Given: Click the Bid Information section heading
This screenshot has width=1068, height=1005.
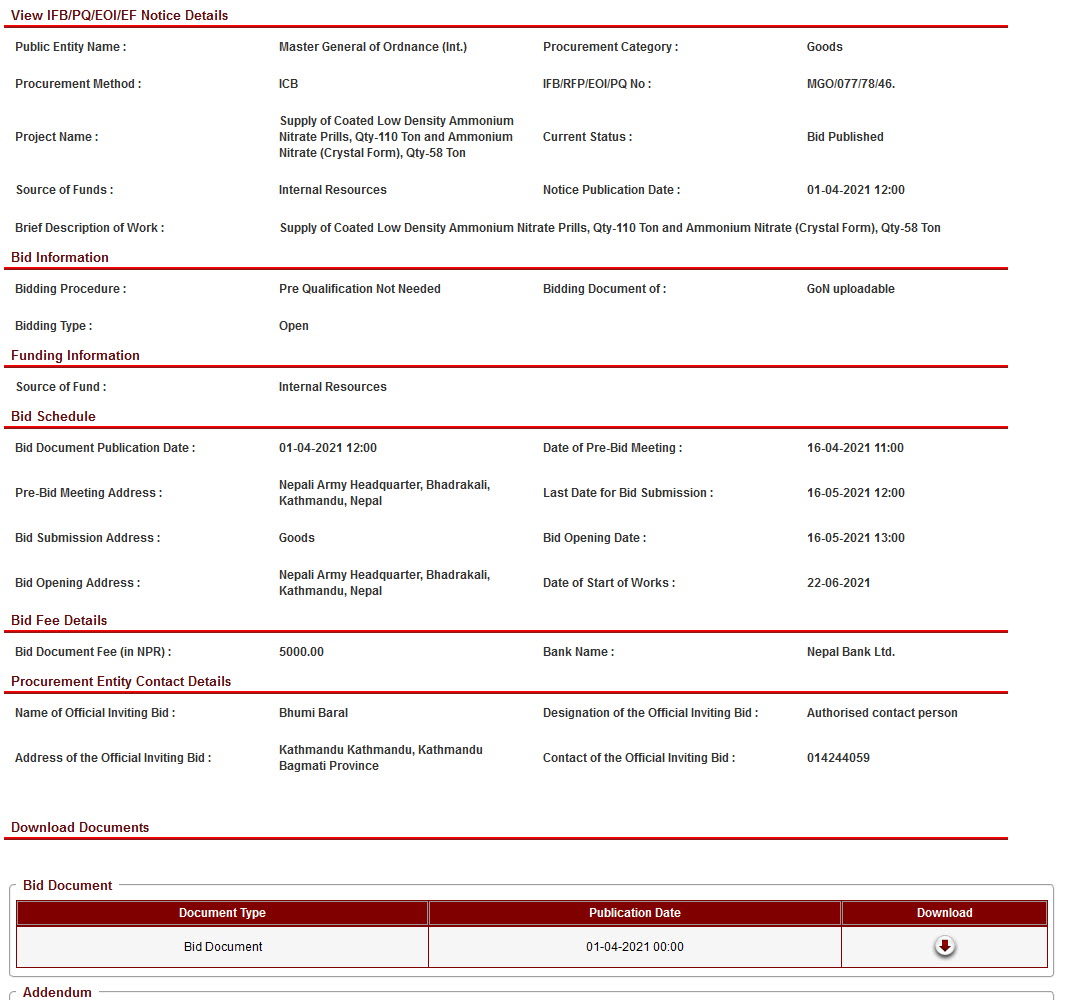Looking at the screenshot, I should (x=60, y=257).
